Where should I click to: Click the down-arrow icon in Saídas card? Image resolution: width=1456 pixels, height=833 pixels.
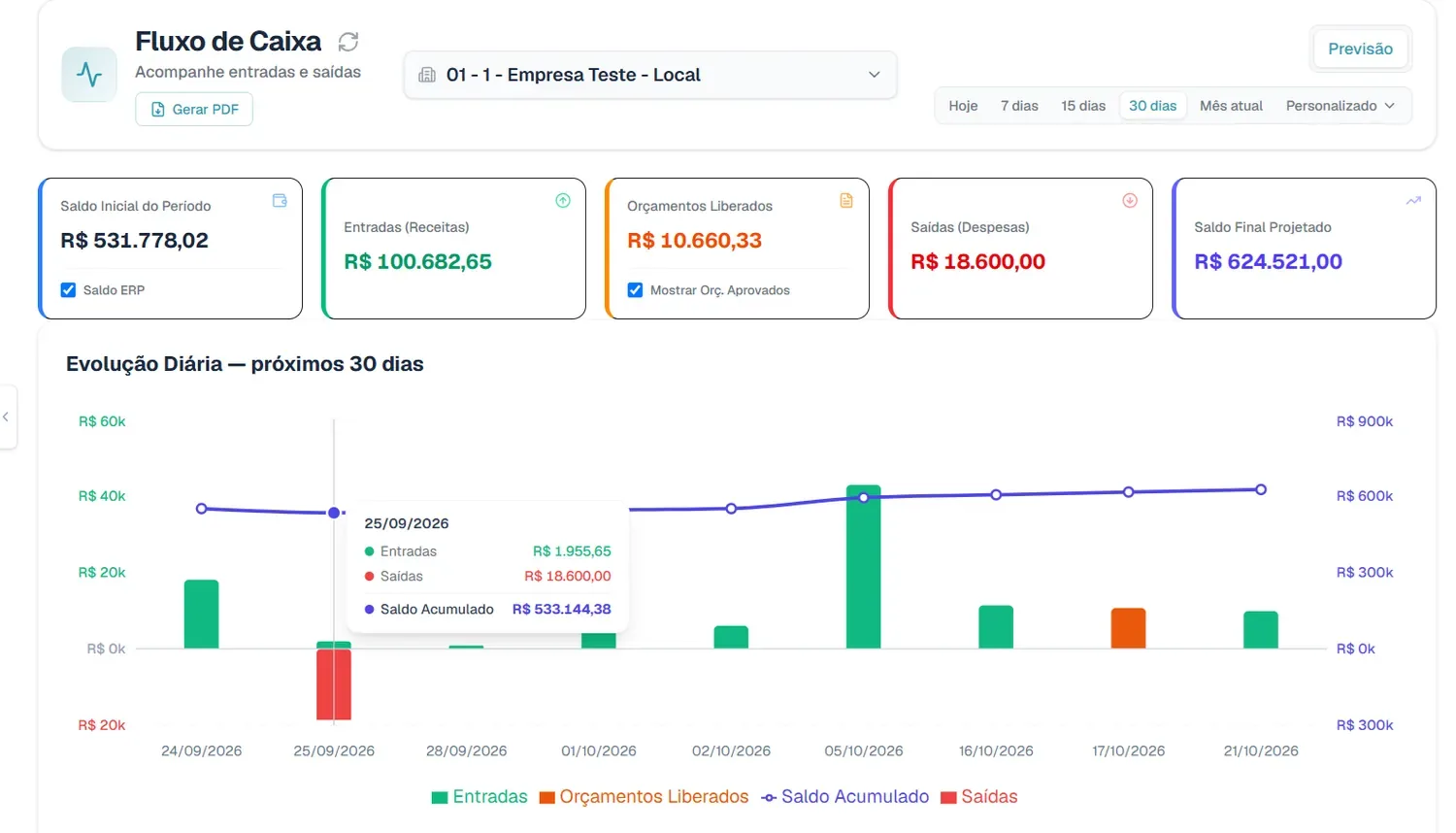tap(1130, 201)
